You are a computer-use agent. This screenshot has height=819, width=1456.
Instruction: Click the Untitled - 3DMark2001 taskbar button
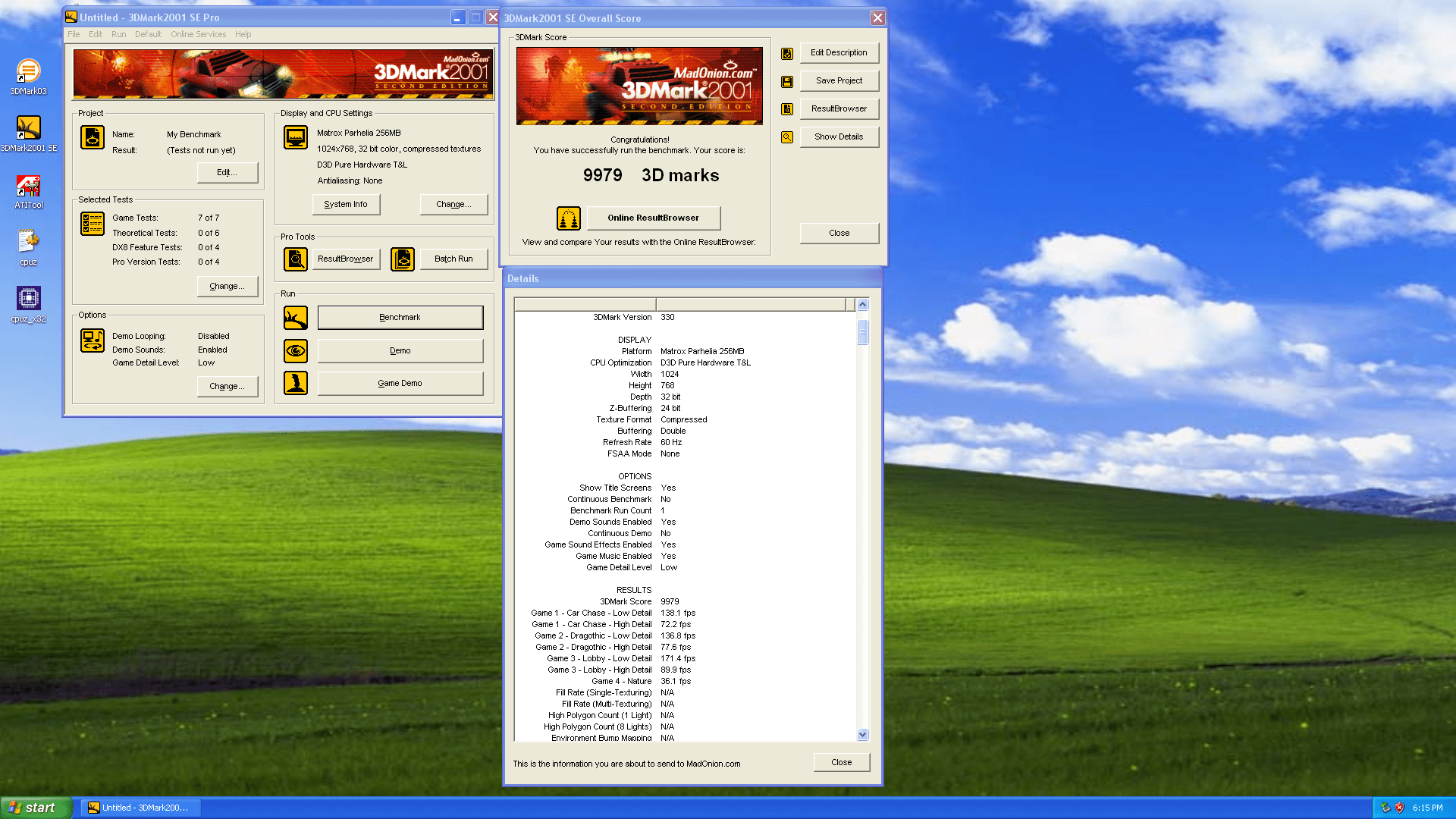click(140, 808)
